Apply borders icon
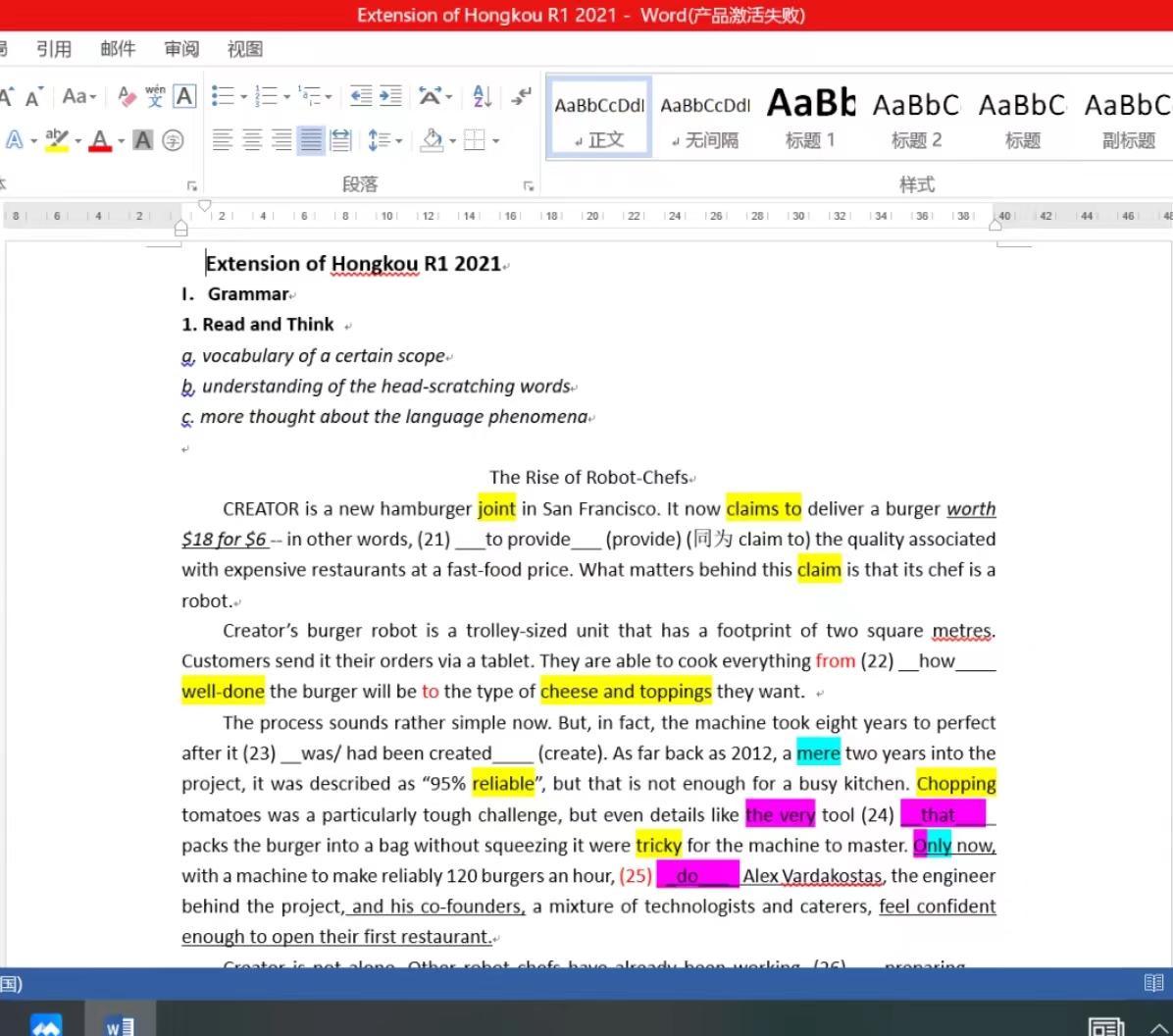1173x1036 pixels. point(475,140)
